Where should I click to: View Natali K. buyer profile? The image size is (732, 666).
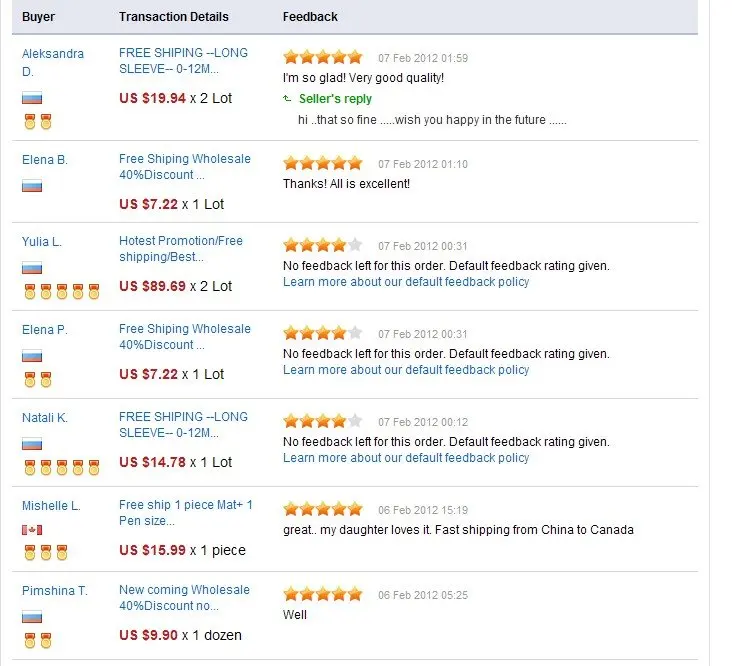click(44, 418)
